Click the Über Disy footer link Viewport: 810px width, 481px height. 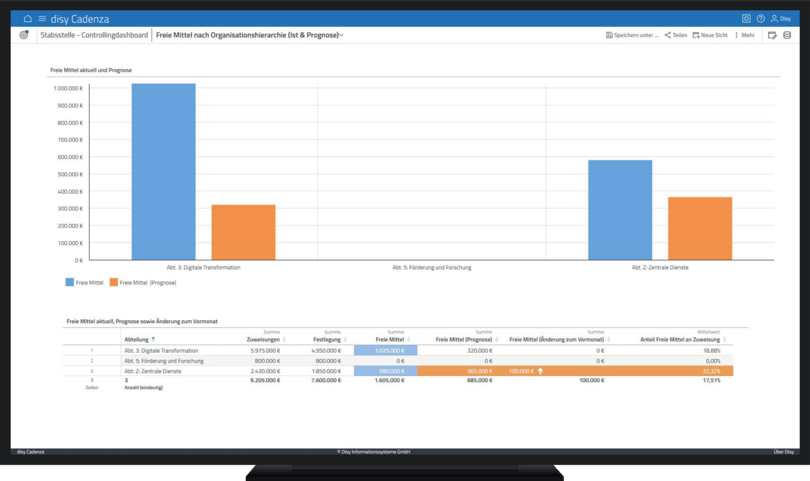(x=782, y=452)
